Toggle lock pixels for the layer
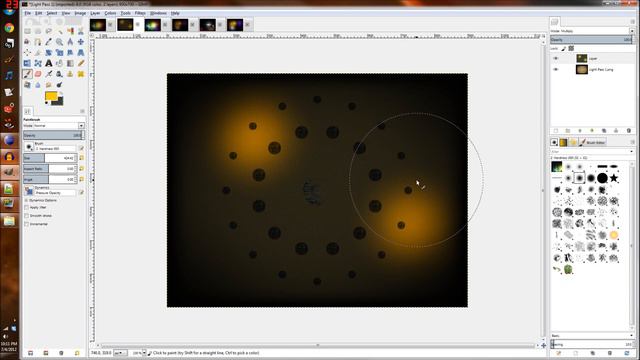 (x=564, y=49)
